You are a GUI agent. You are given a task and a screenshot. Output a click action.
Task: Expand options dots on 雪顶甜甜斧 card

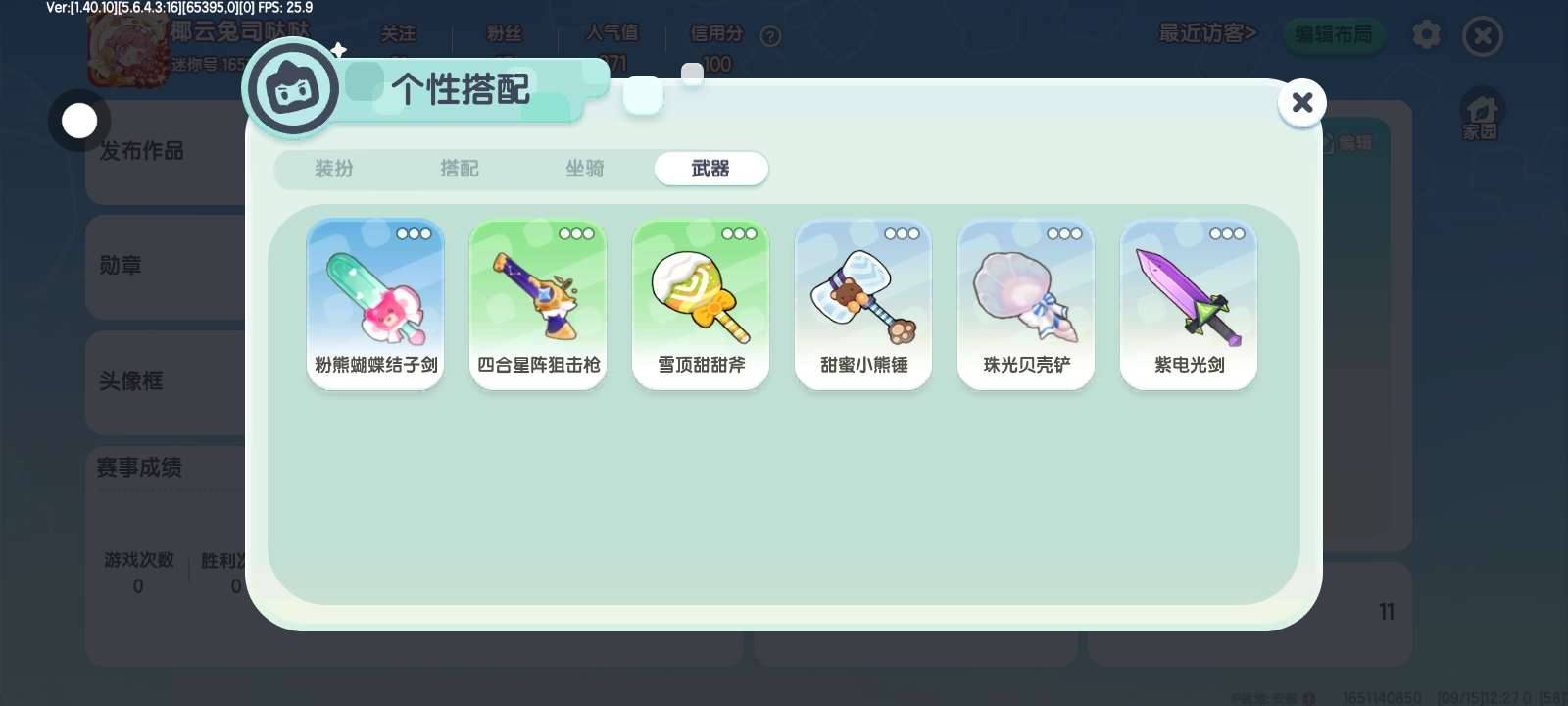point(739,233)
